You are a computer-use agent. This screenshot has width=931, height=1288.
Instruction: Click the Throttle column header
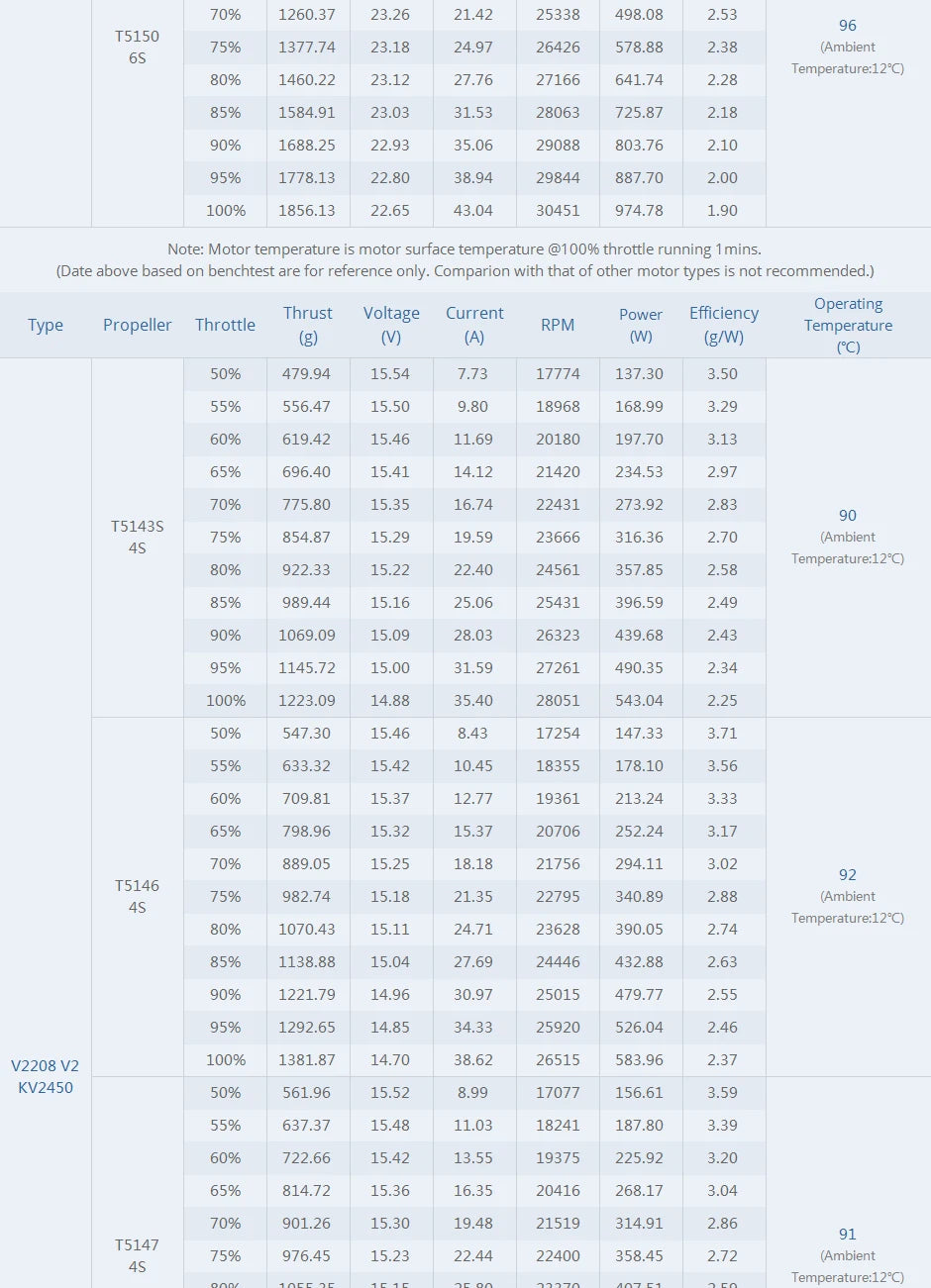225,325
